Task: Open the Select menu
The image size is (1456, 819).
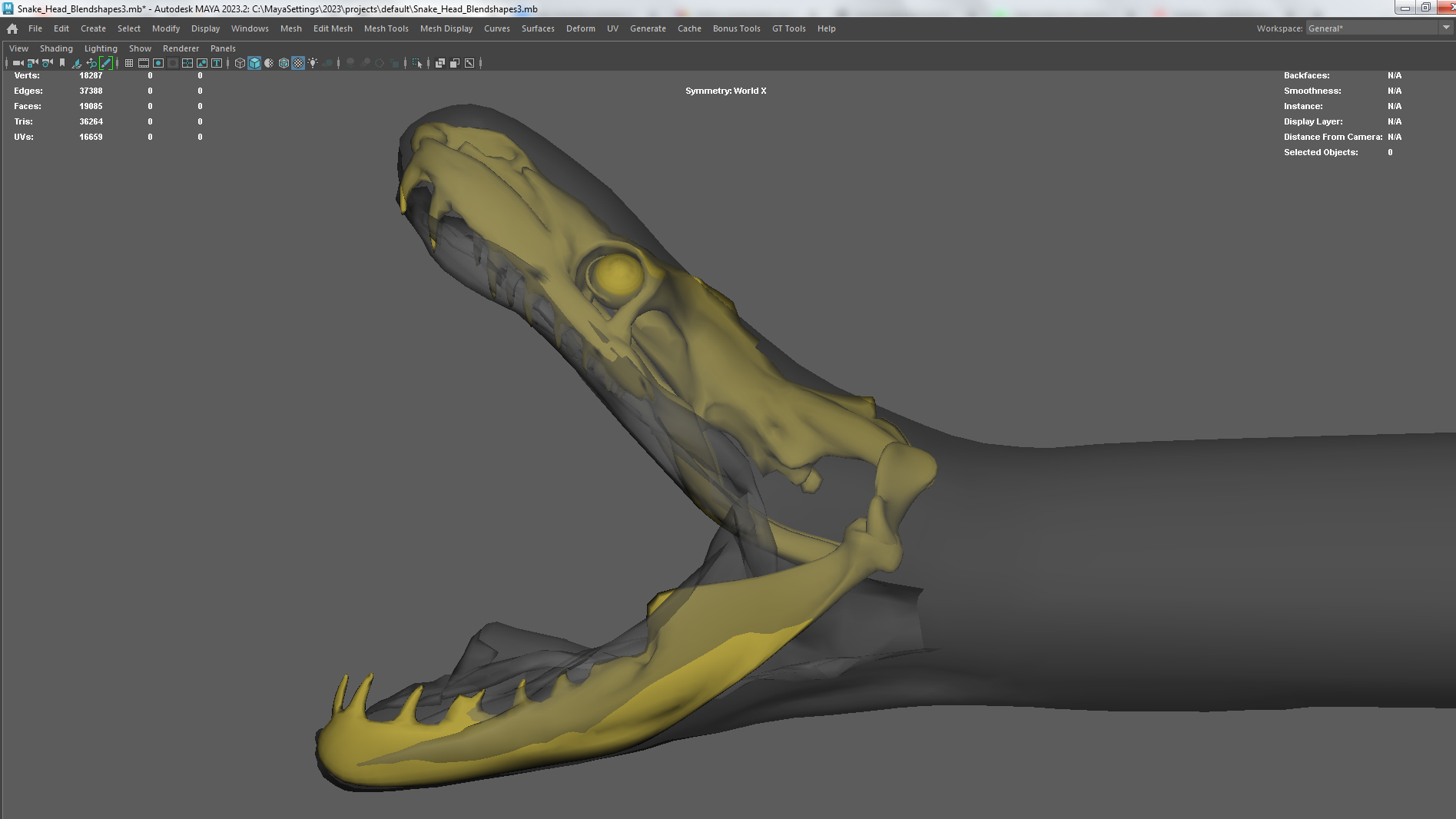Action: (129, 28)
